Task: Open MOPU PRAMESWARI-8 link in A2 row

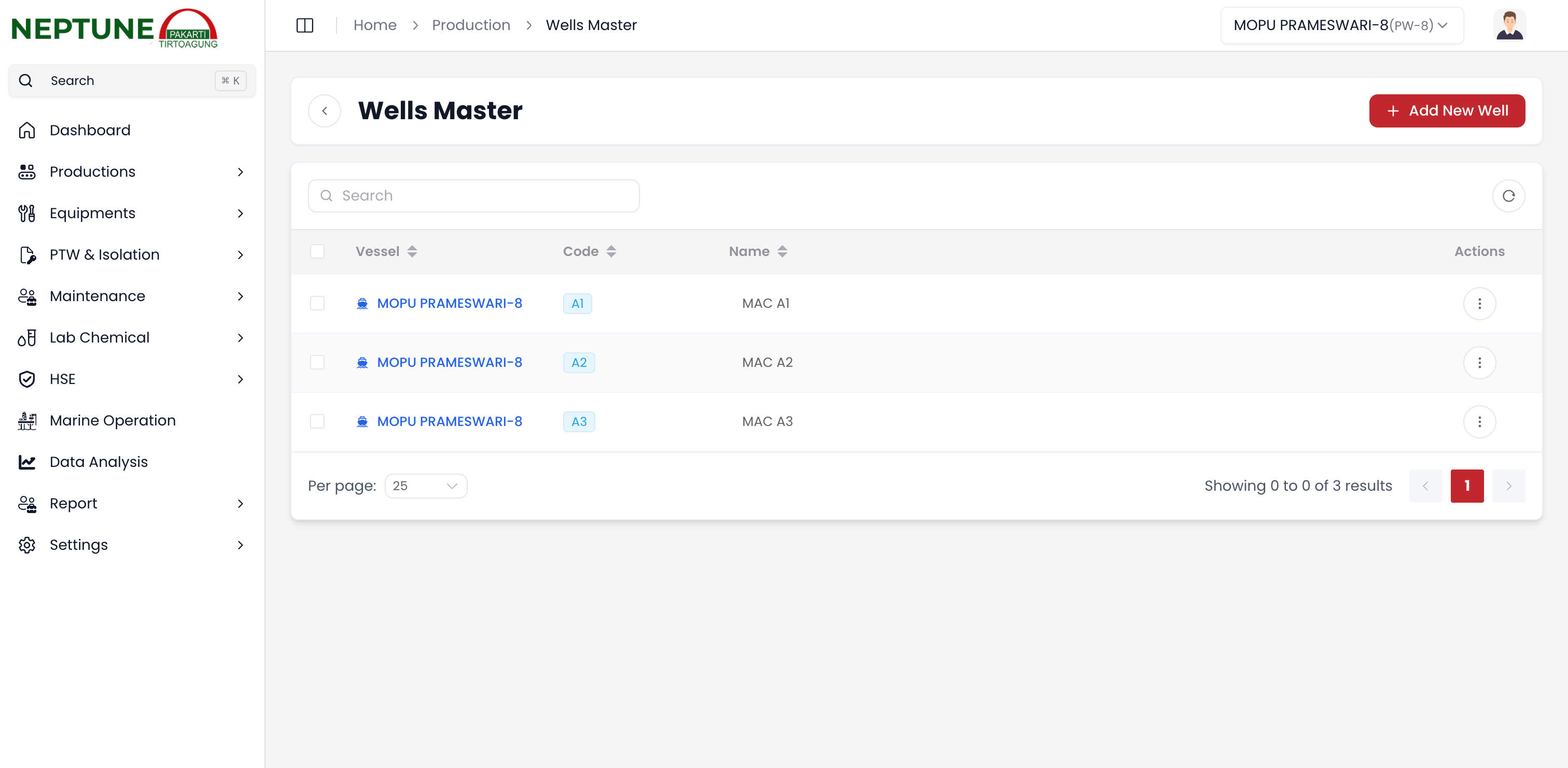Action: (449, 363)
